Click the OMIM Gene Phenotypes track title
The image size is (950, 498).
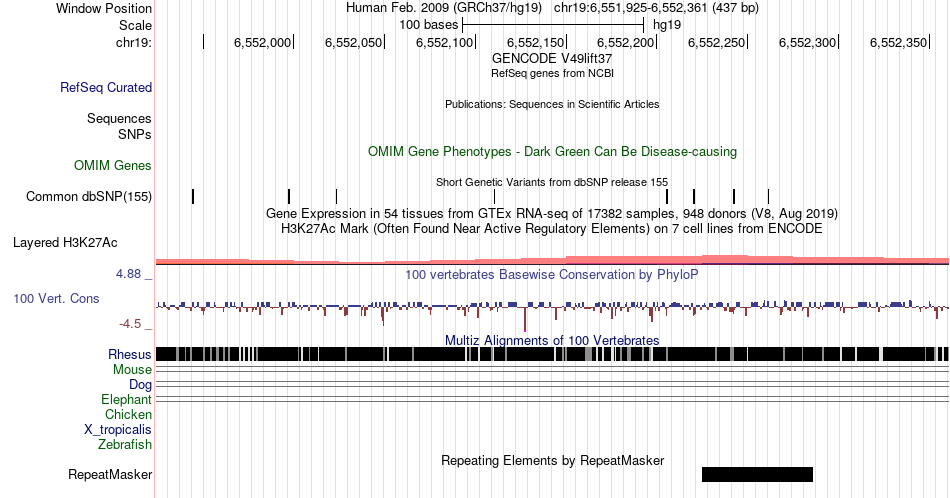(x=552, y=151)
